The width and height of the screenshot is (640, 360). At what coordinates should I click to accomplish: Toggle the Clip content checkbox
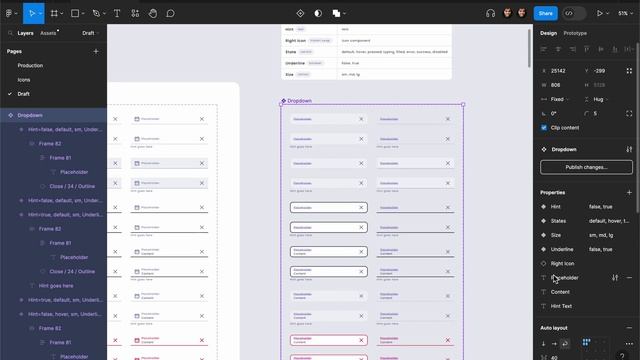pos(544,128)
